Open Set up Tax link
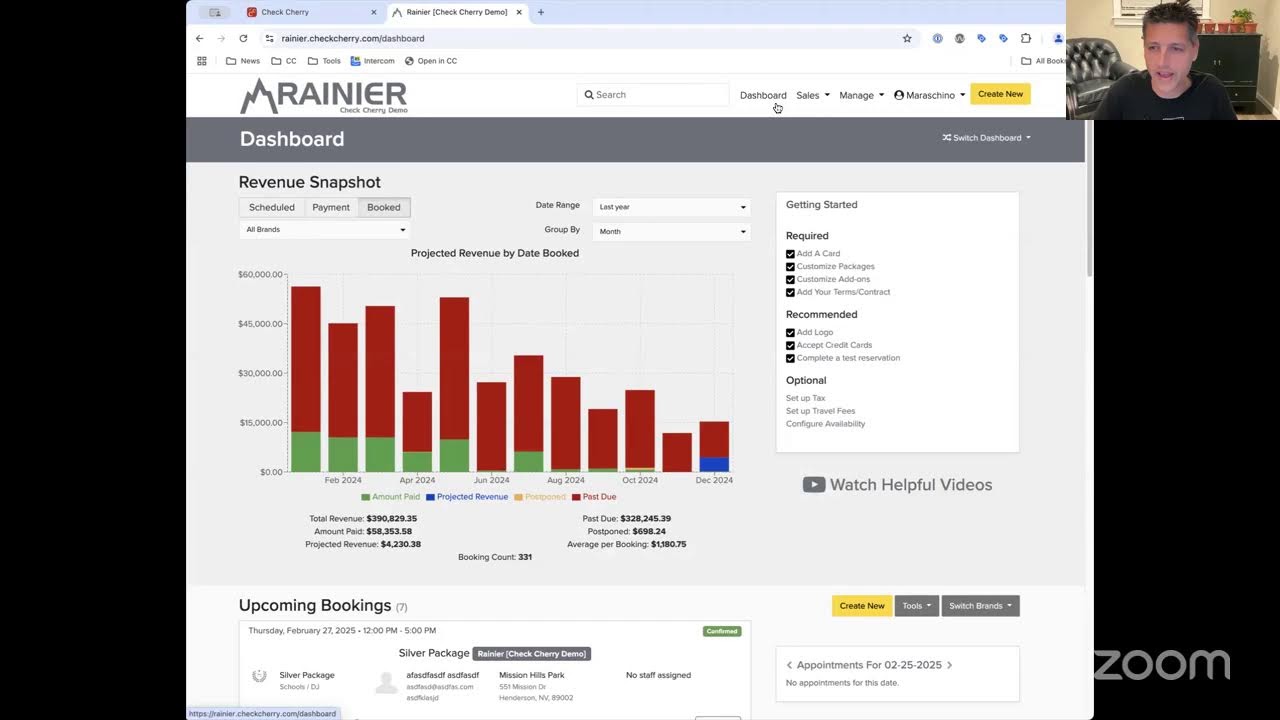This screenshot has height=720, width=1280. click(x=805, y=398)
